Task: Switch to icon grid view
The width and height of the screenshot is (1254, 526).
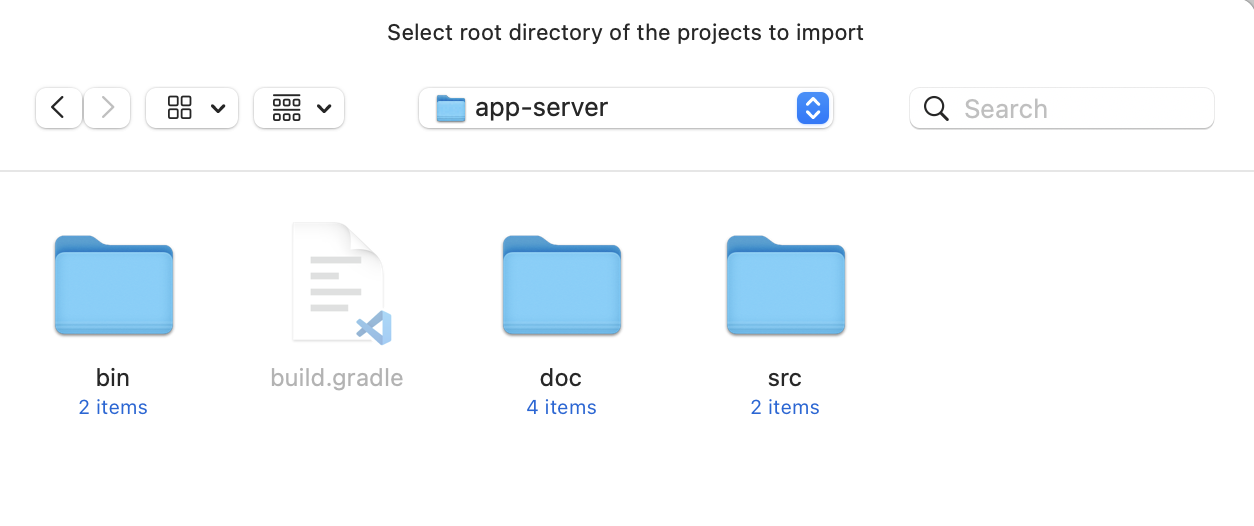Action: tap(180, 108)
